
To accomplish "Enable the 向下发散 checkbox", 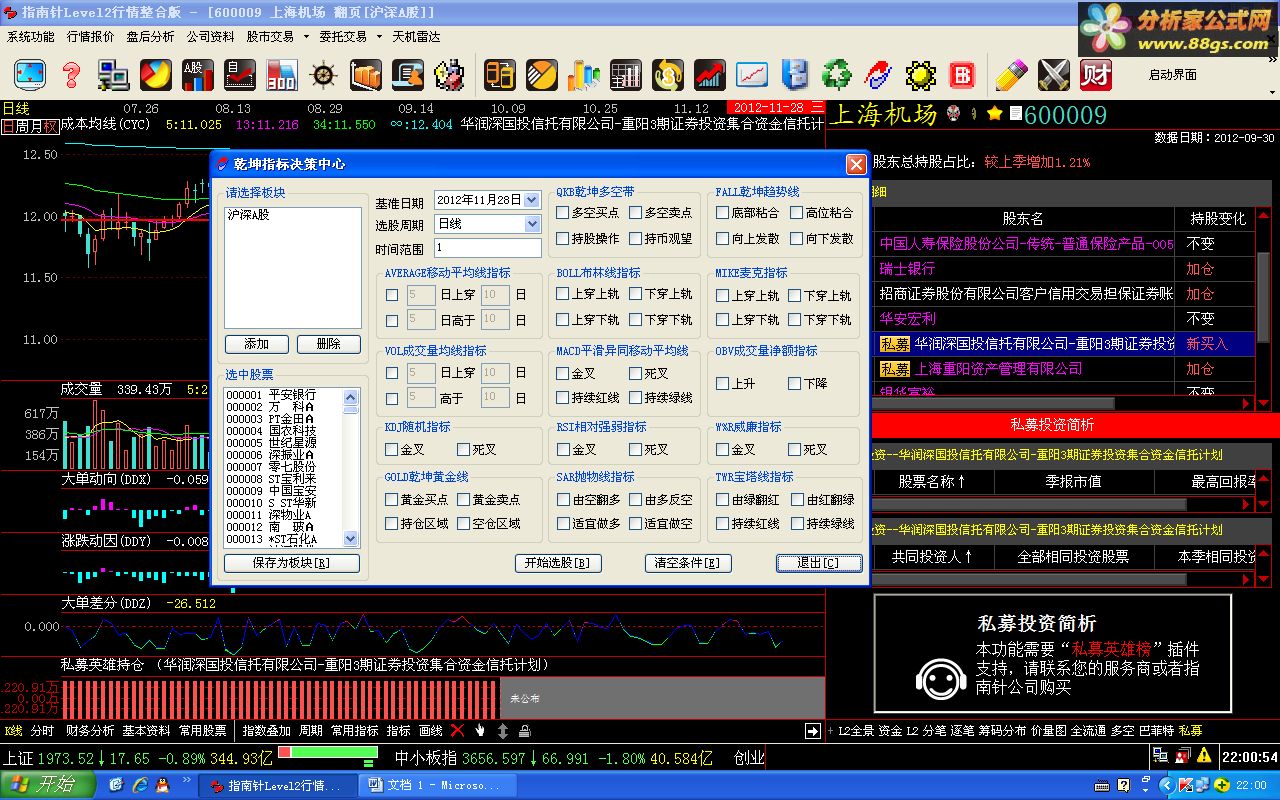I will click(x=796, y=238).
